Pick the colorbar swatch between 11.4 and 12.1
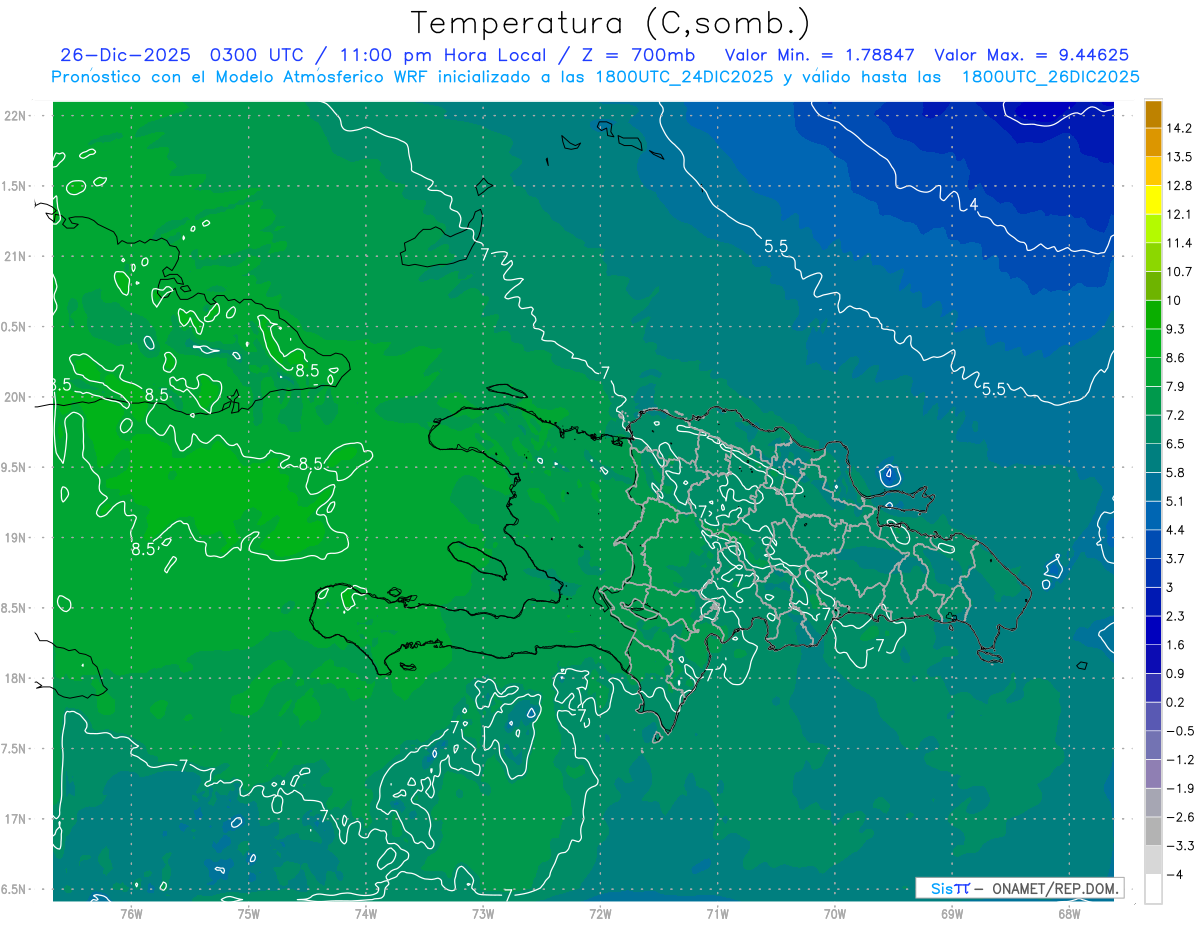1200x927 pixels. (1153, 229)
